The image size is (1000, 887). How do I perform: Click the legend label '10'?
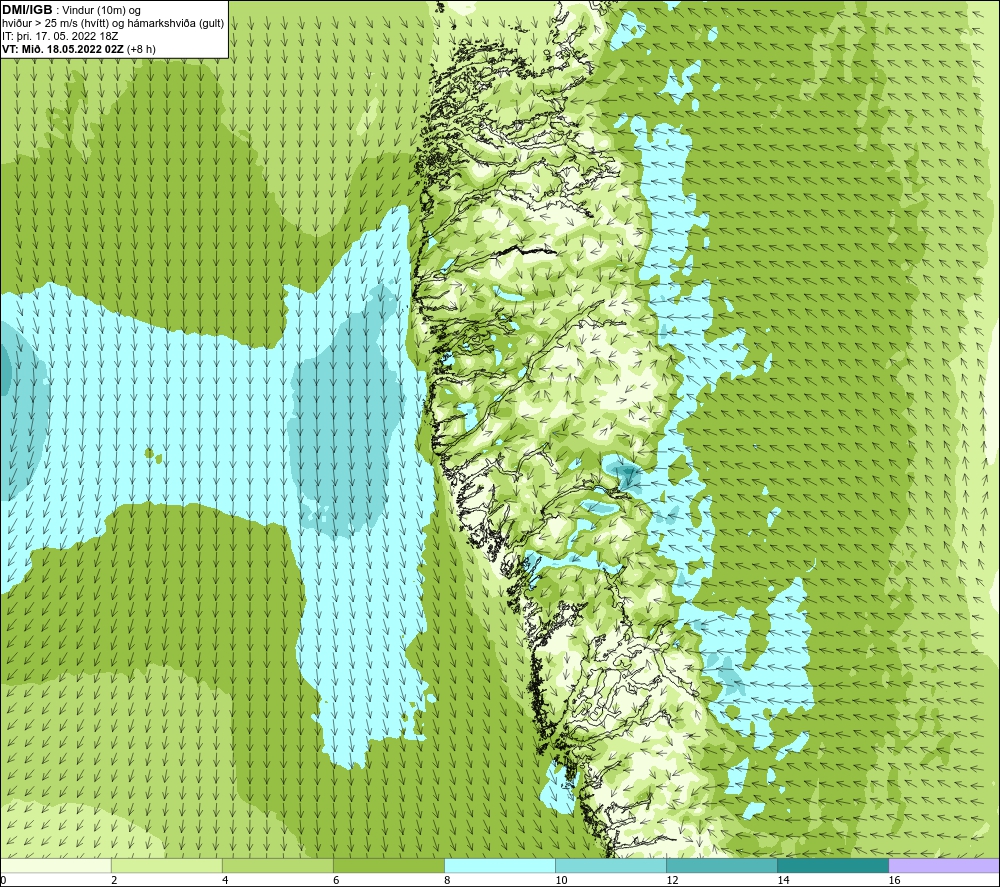tap(561, 880)
